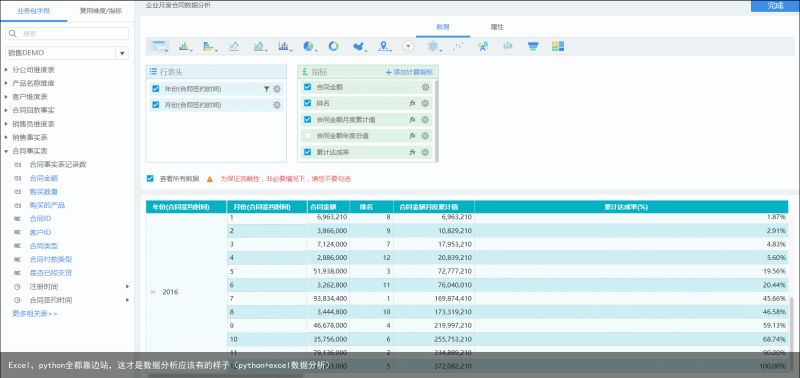Select the combination chart icon
Image resolution: width=800 pixels, height=378 pixels.
pos(284,46)
